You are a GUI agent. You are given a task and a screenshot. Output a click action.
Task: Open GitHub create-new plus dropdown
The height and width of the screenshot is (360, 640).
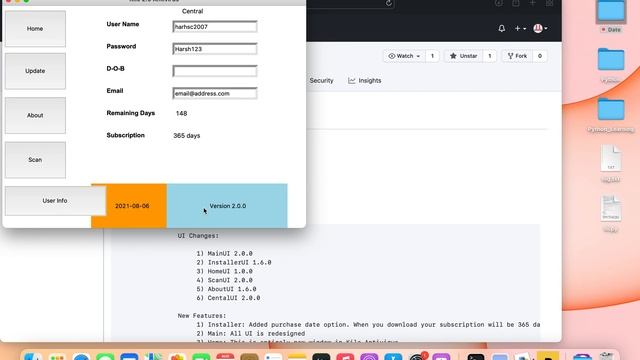point(520,29)
